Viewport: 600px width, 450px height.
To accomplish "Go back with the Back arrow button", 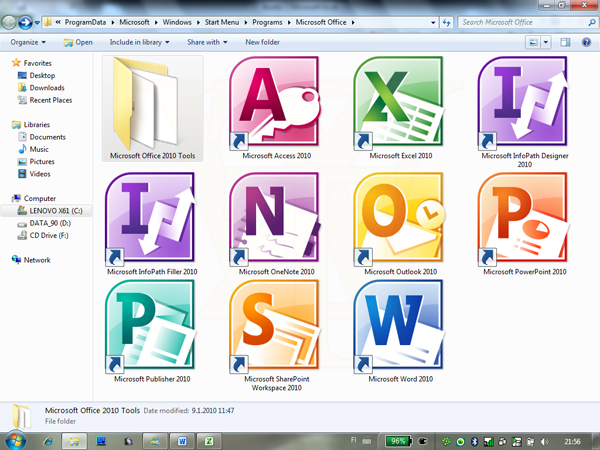I will tap(8, 22).
